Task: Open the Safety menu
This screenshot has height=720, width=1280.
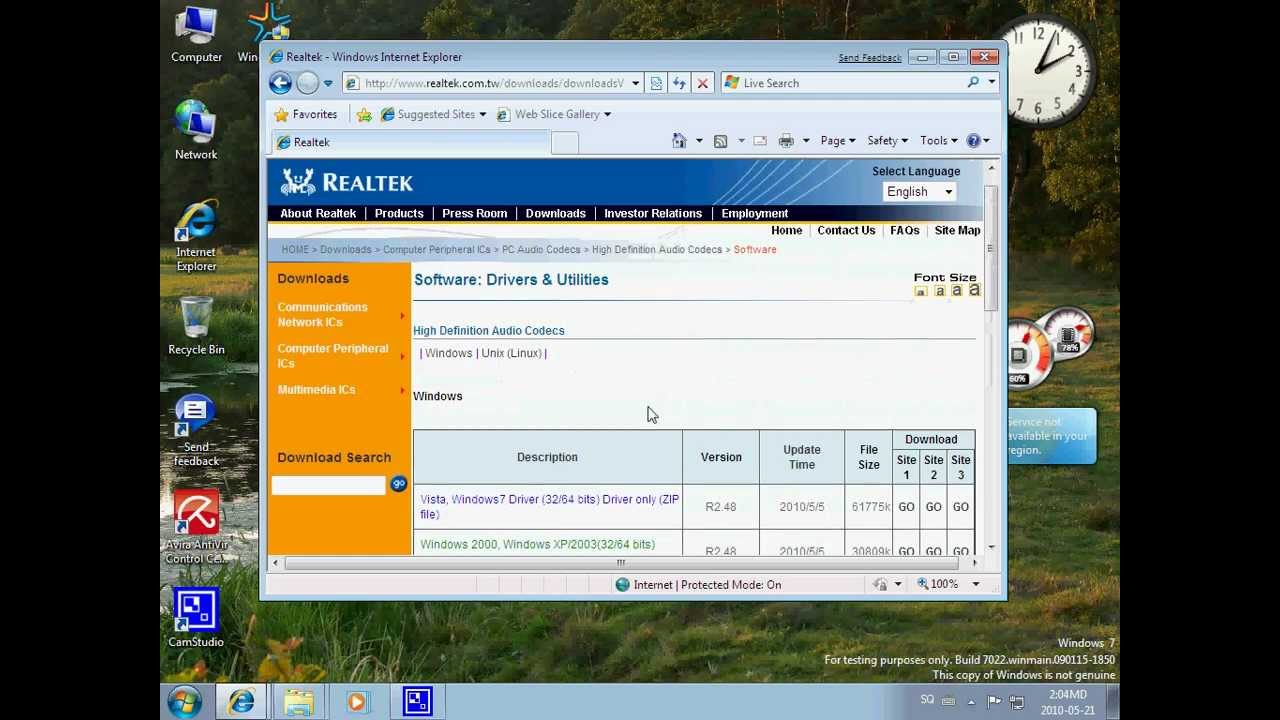Action: (x=887, y=141)
